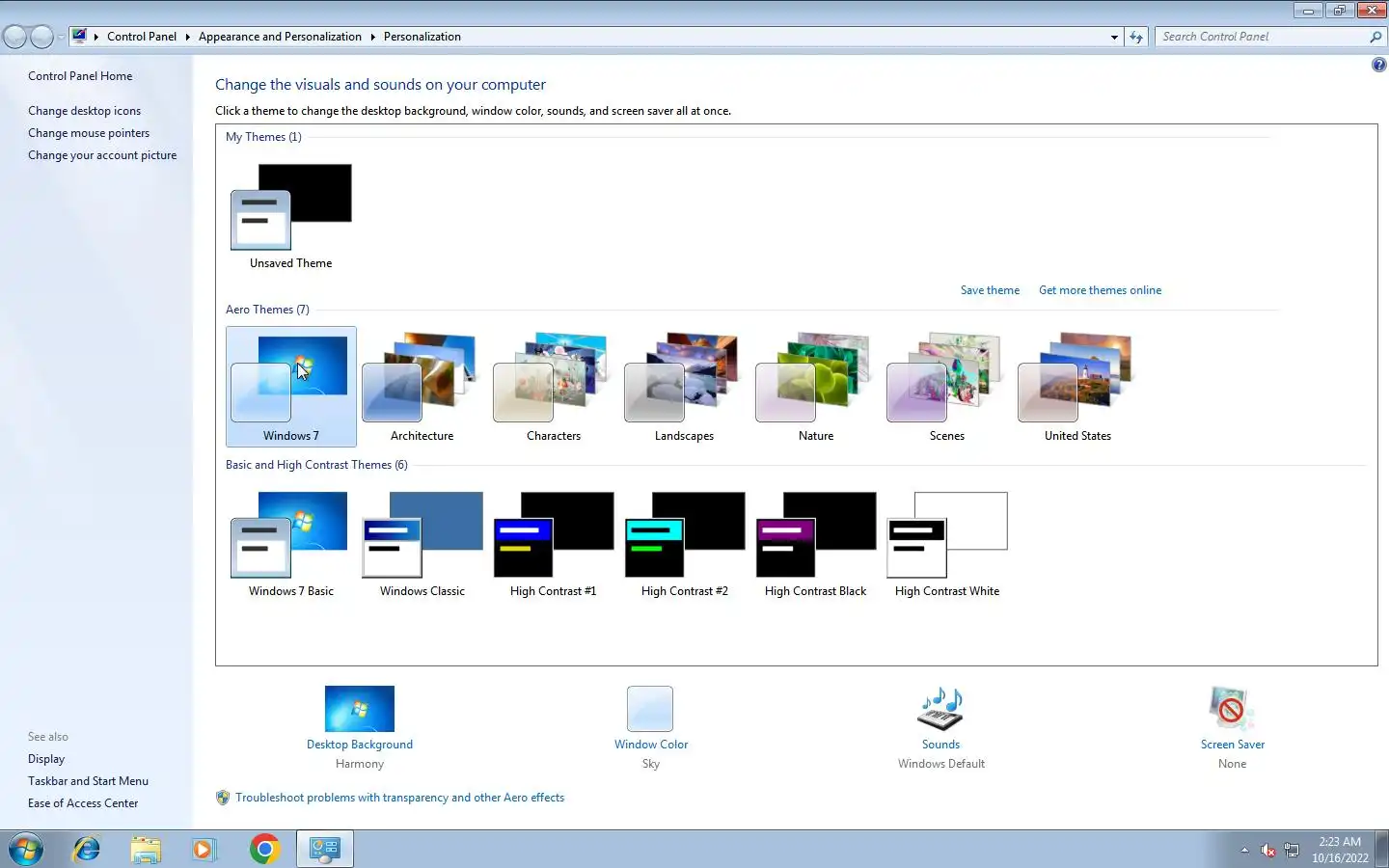This screenshot has height=868, width=1389.
Task: Open the Screen Saver icon
Action: 1232,709
